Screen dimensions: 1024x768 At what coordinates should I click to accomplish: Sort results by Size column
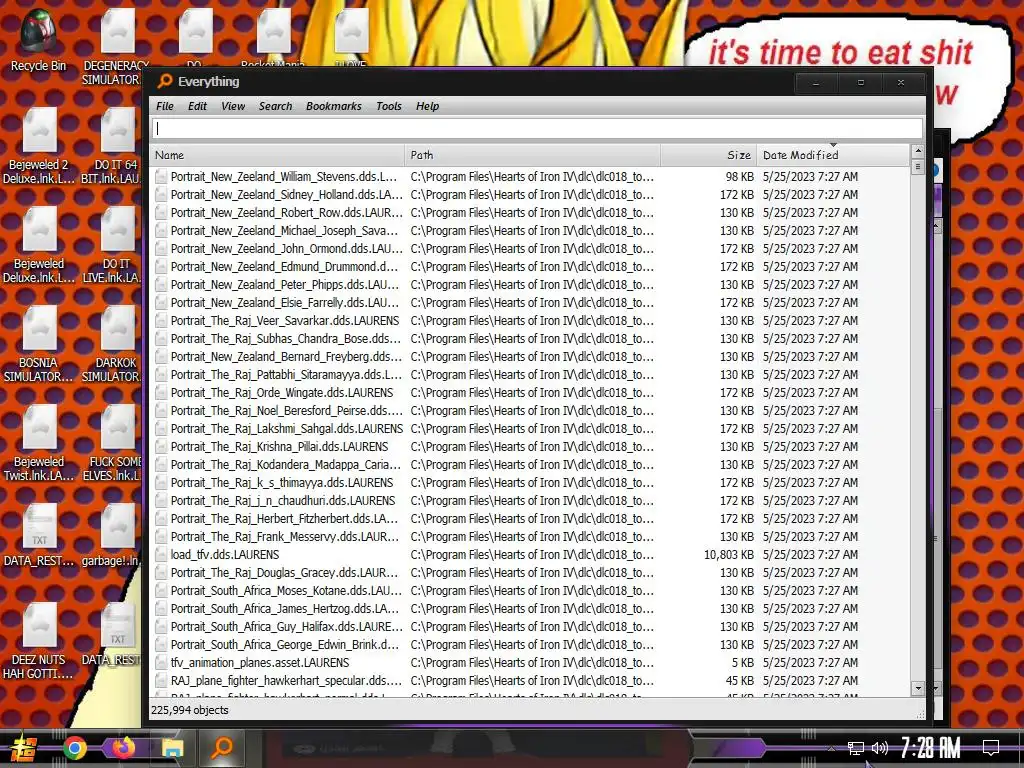(709, 155)
